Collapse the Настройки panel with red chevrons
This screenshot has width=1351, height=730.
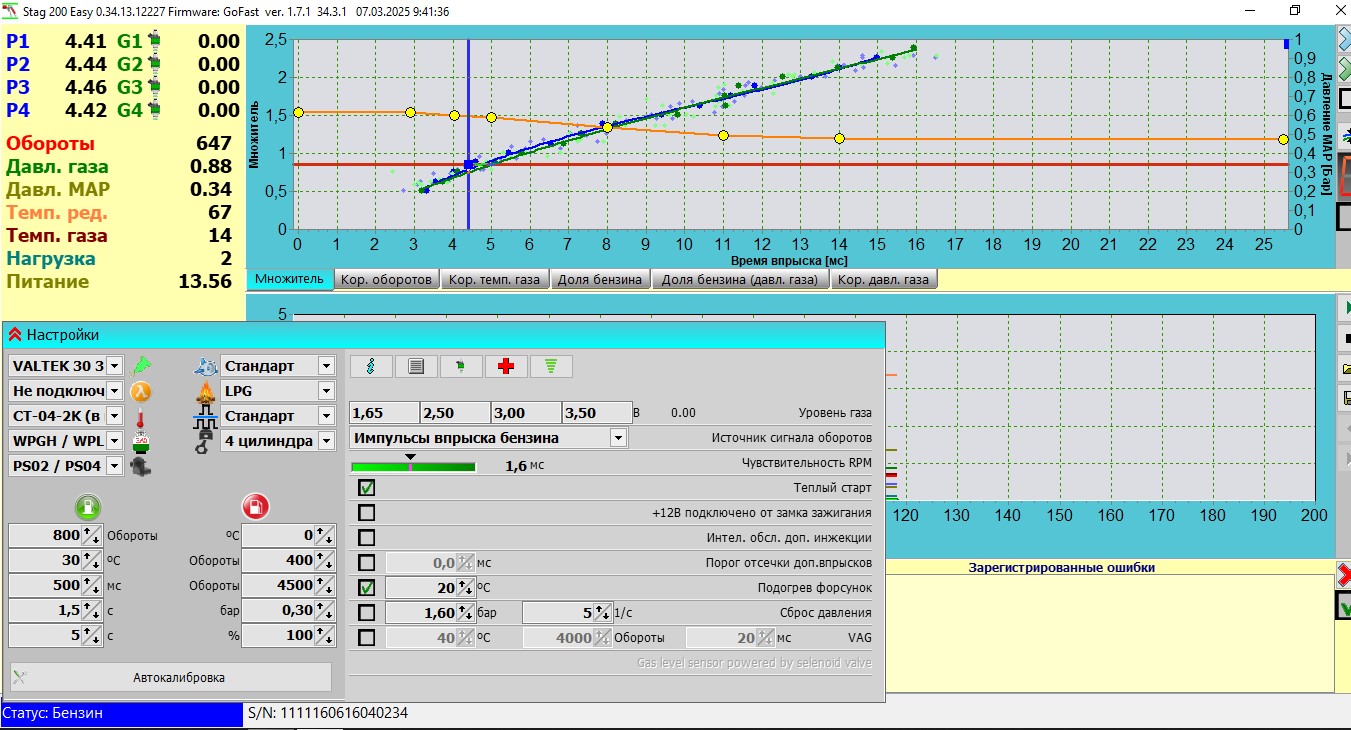pyautogui.click(x=15, y=335)
